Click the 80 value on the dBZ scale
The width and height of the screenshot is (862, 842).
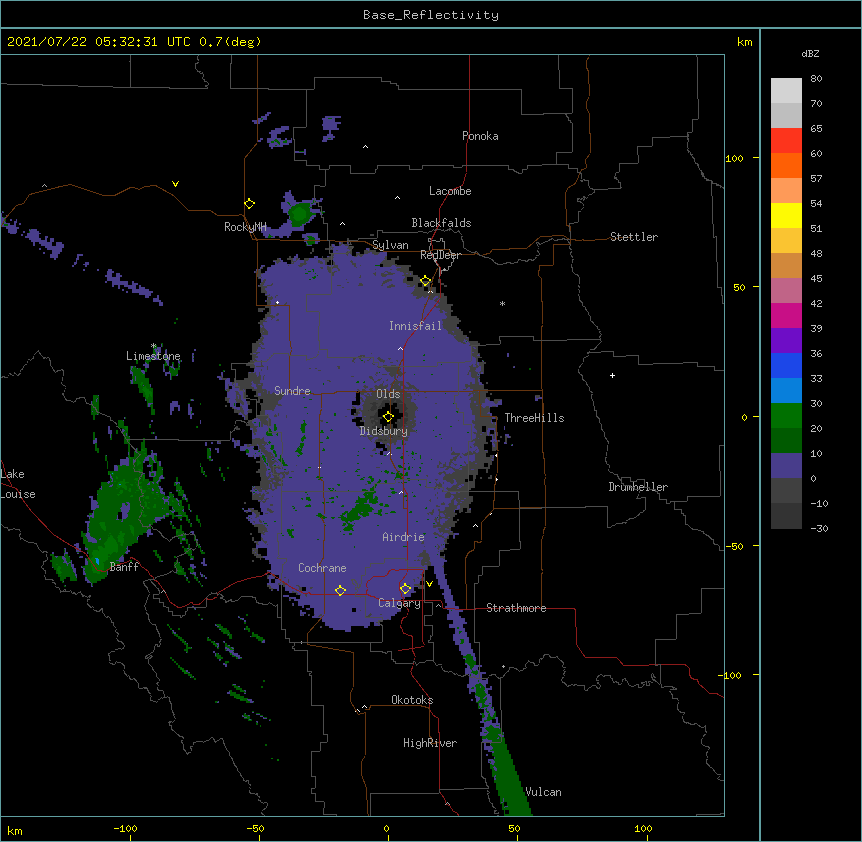pos(816,79)
